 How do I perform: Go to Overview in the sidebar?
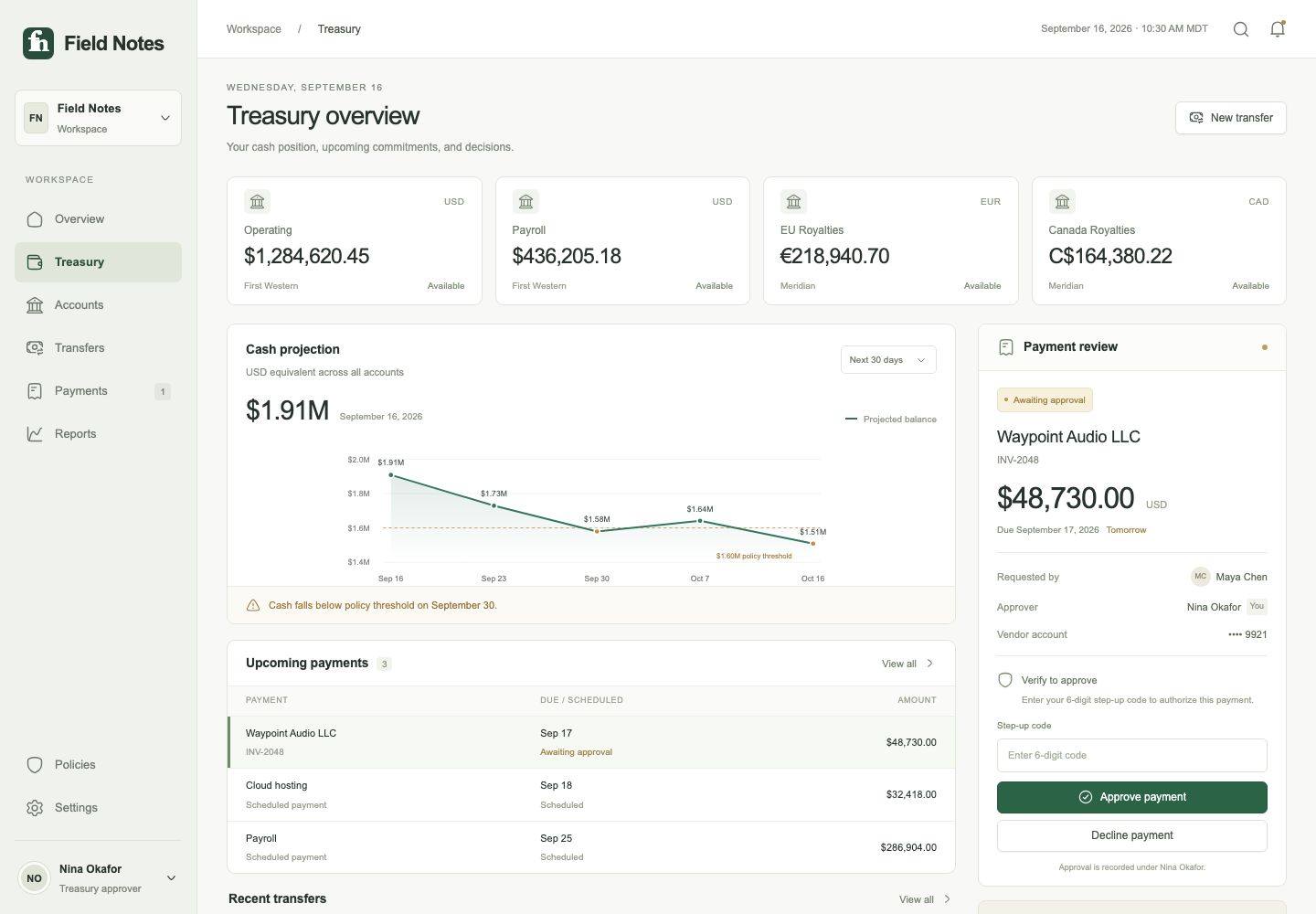tap(98, 219)
